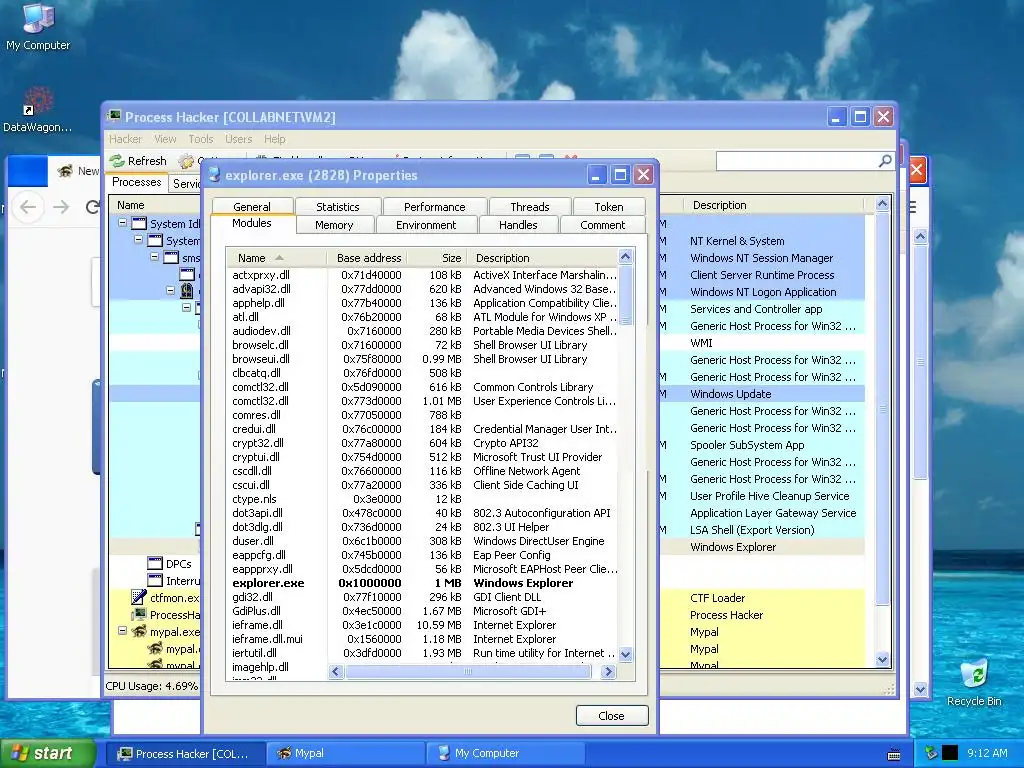The image size is (1024, 768).
Task: Click modules horizontal scrollbar left arrow
Action: tap(336, 671)
